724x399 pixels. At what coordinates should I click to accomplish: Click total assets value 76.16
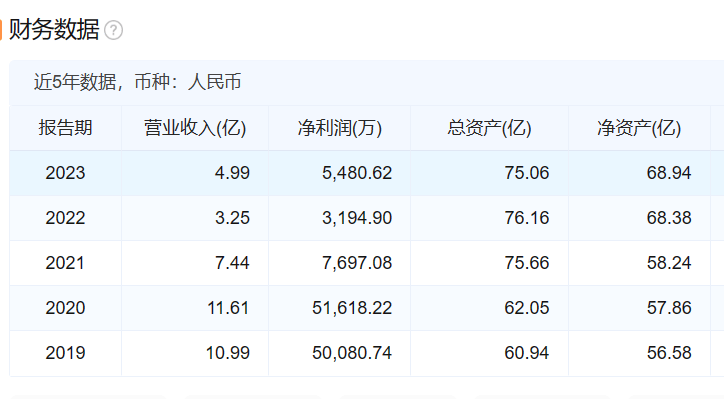coord(527,218)
